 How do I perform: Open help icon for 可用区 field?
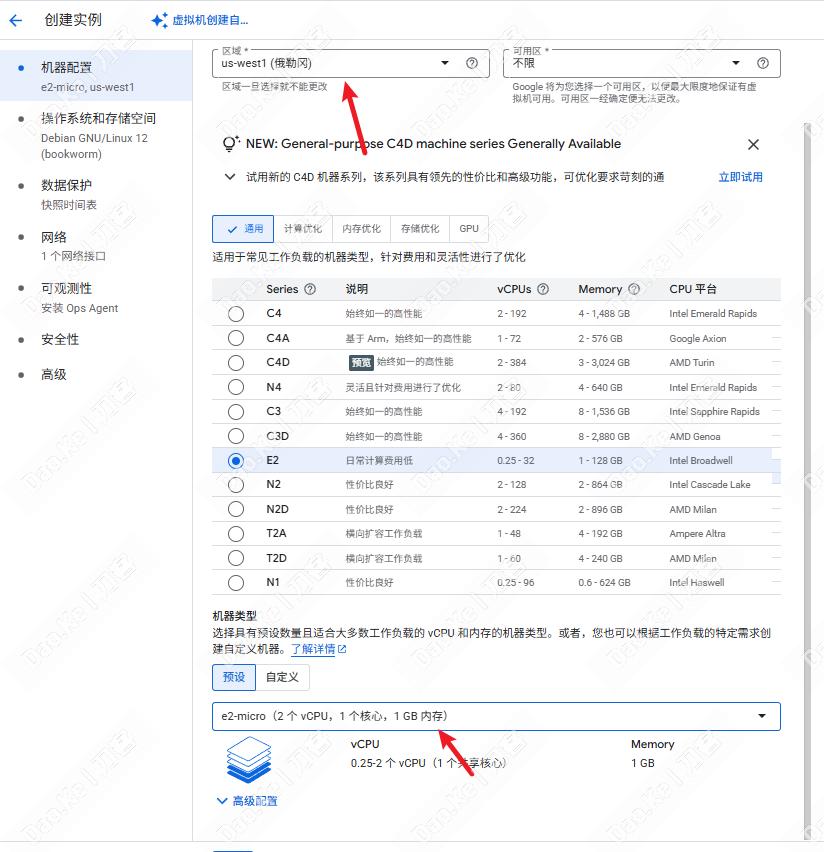point(763,64)
